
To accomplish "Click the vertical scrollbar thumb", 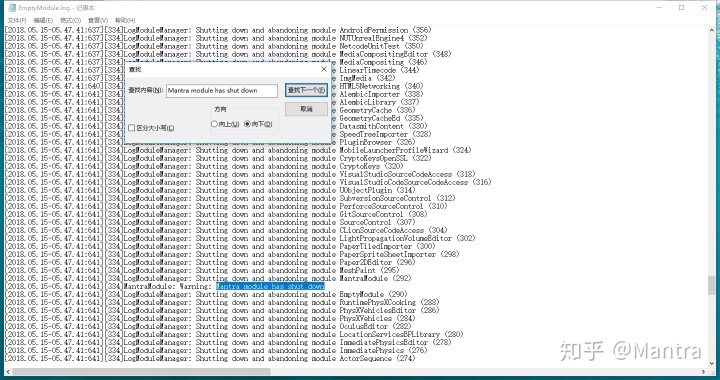I will [711, 285].
